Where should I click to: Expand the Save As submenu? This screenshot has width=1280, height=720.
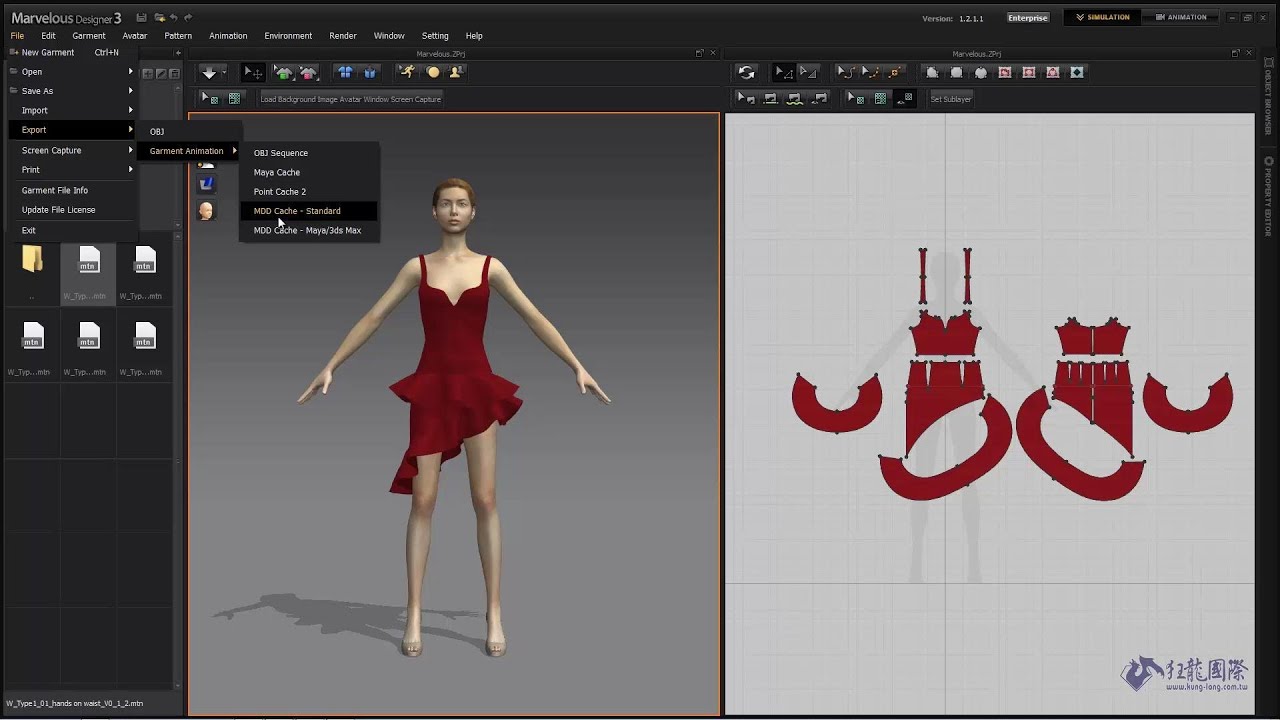[71, 91]
